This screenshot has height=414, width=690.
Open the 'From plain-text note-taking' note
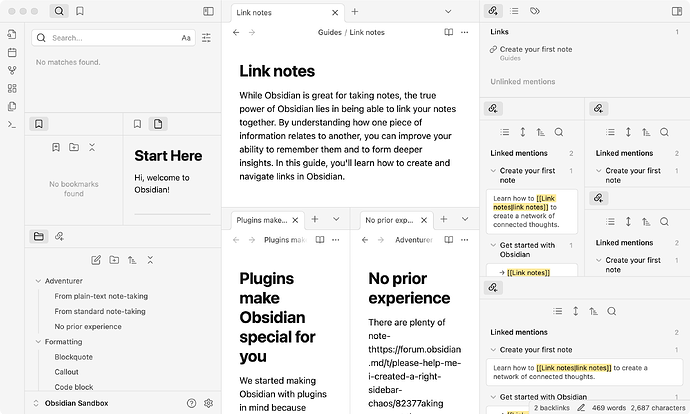[x=101, y=296]
